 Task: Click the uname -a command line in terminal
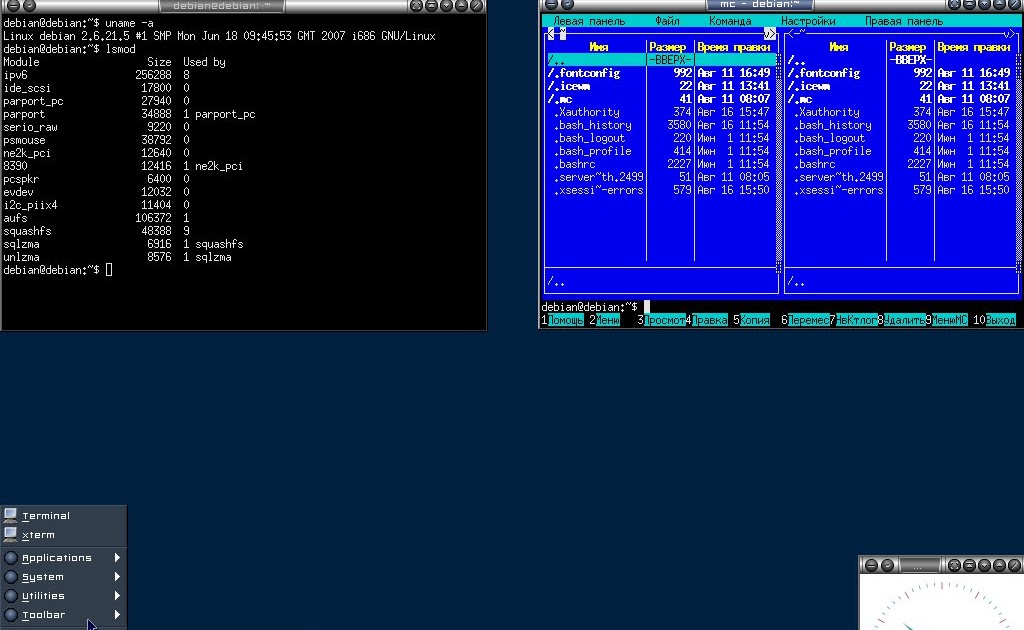coord(78,23)
